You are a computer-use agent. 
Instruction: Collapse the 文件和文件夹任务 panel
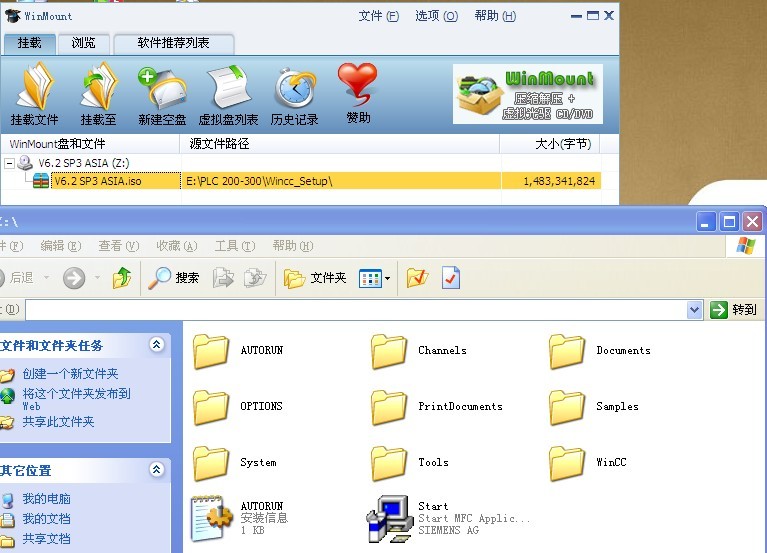coord(157,345)
